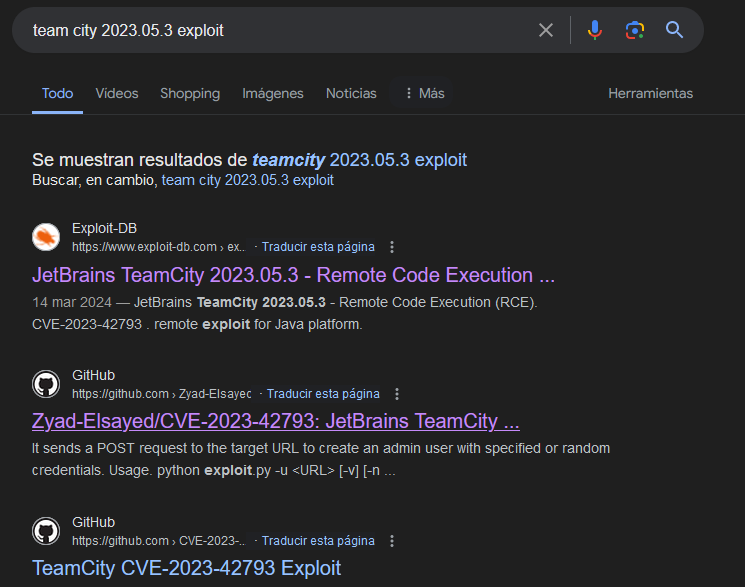Search instead for team city 2023.05.3 exploit
Viewport: 745px width, 587px height.
point(248,181)
